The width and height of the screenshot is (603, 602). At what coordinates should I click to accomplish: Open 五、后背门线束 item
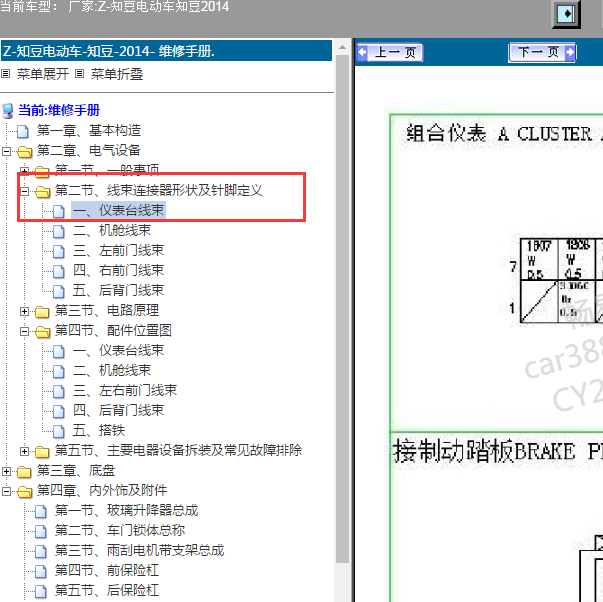[118, 290]
